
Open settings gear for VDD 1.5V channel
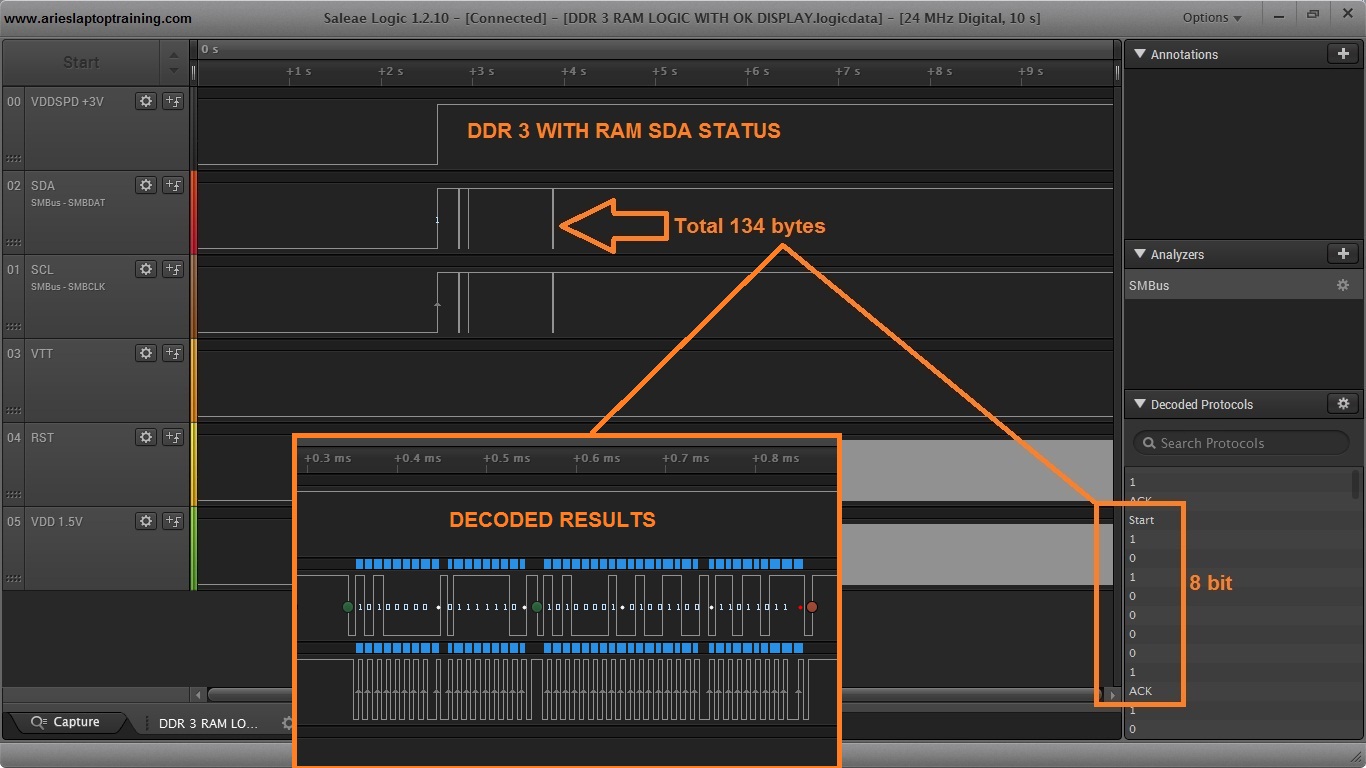(146, 521)
